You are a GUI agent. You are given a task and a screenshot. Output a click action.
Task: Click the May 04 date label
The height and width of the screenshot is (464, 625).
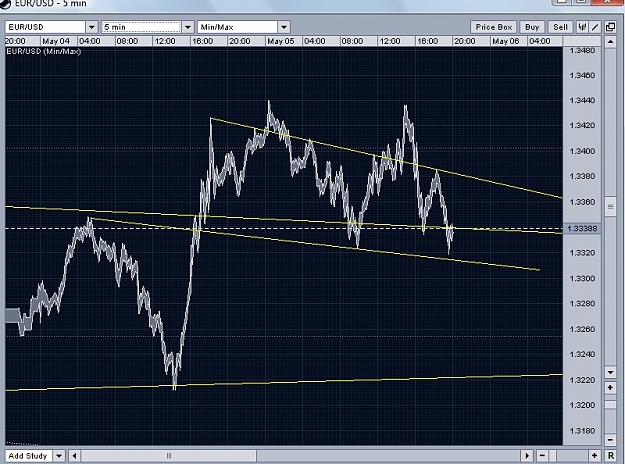(56, 41)
